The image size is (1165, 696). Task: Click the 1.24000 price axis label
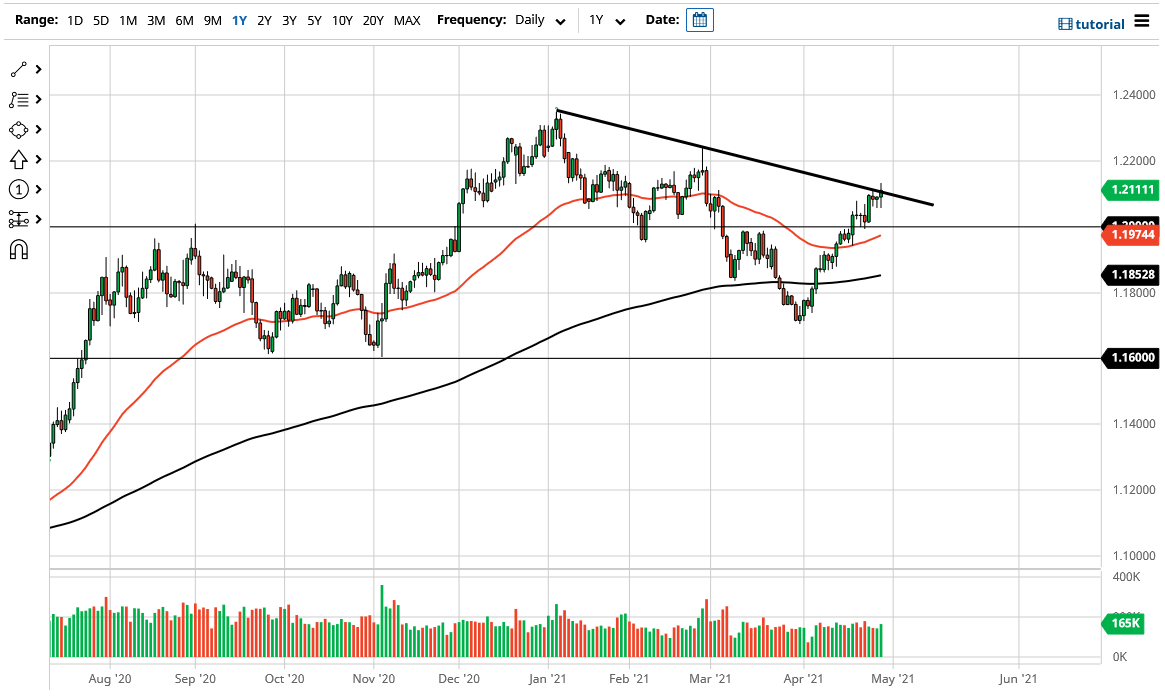(x=1134, y=95)
